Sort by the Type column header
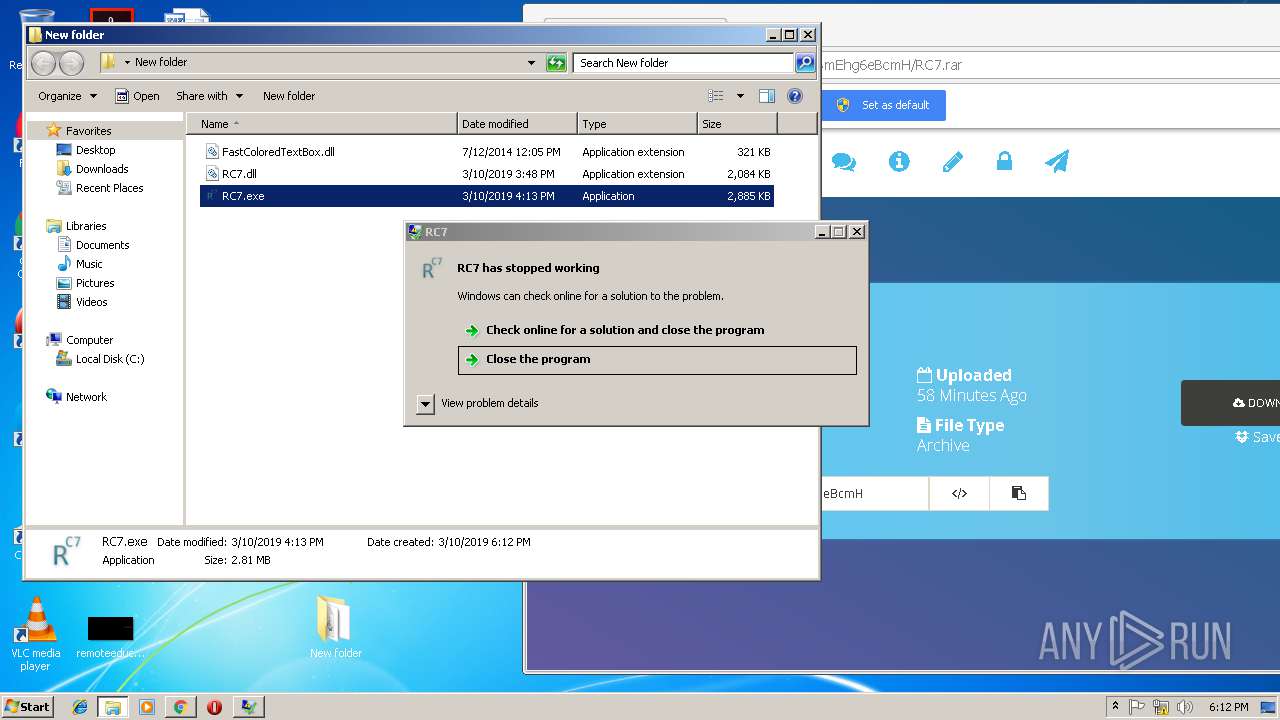 click(637, 124)
